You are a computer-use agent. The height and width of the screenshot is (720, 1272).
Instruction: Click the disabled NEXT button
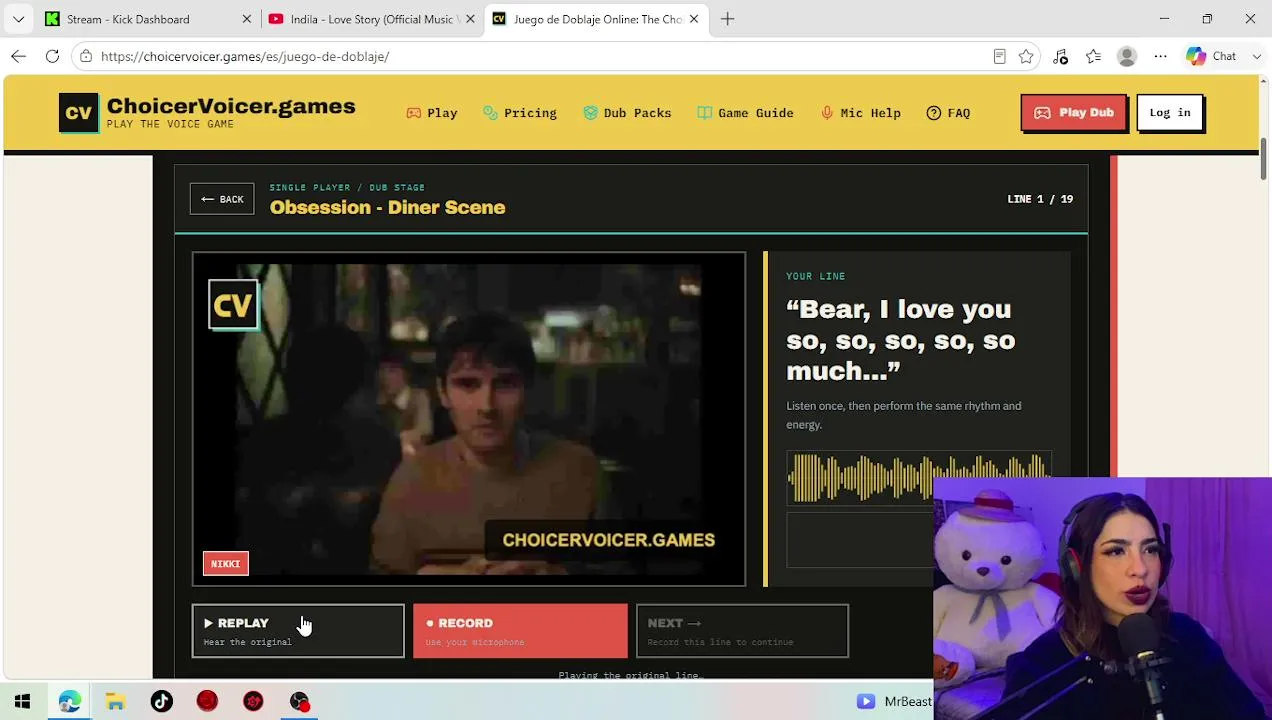742,631
